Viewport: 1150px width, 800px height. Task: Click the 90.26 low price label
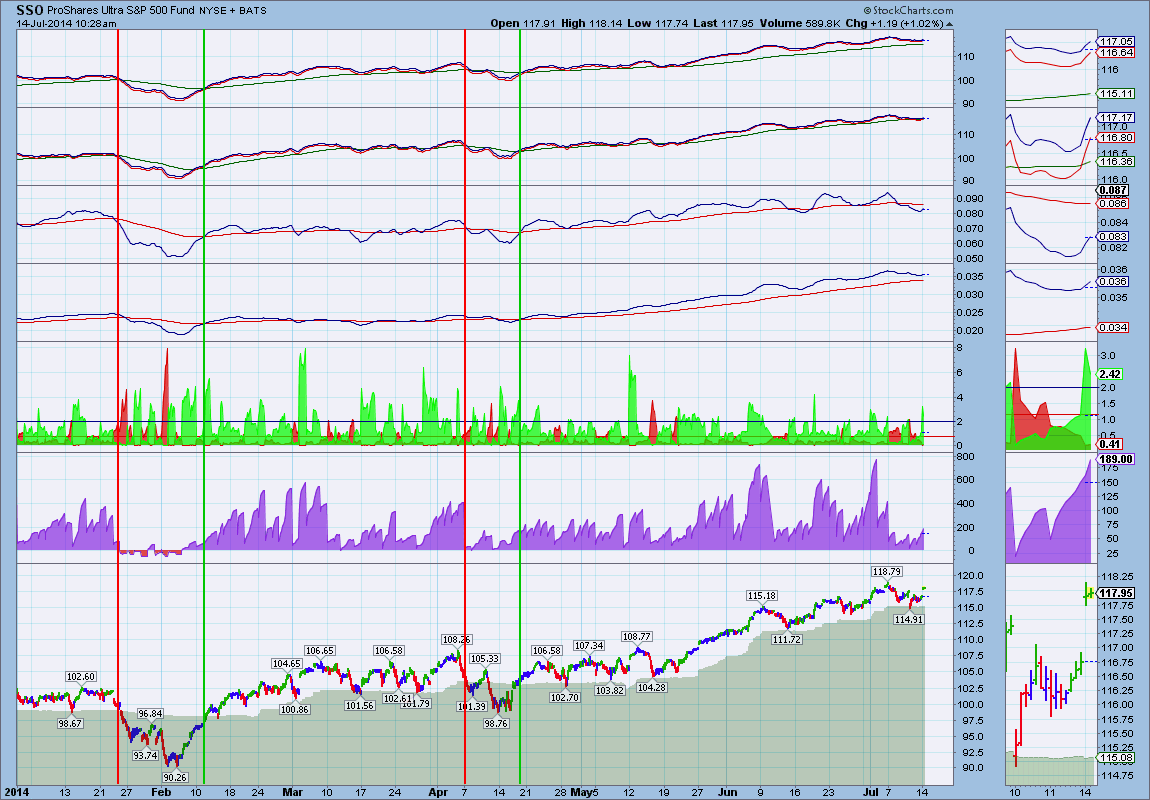(175, 777)
